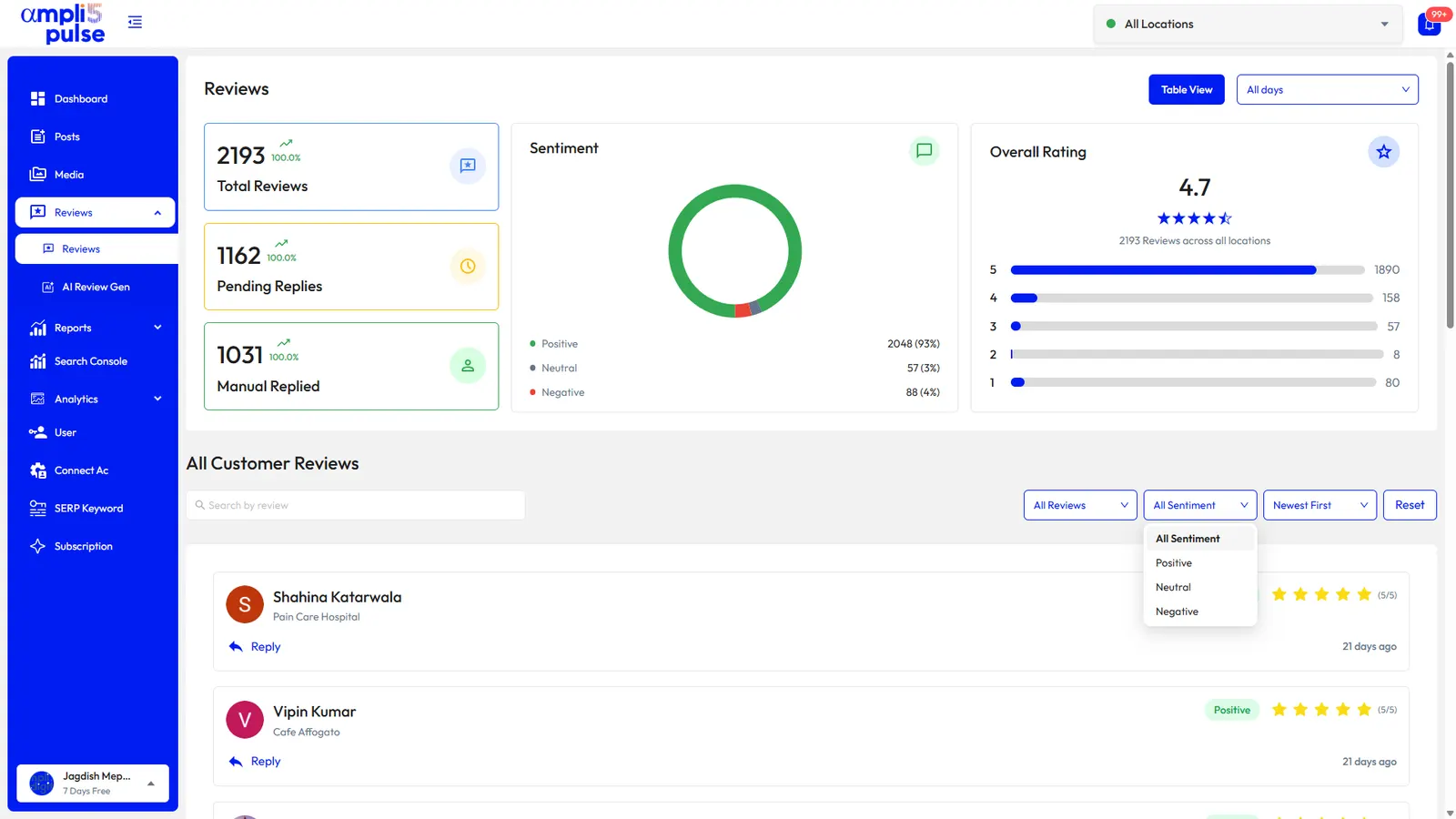Reply to Vipin Kumar's review
The image size is (1456, 819).
click(255, 762)
